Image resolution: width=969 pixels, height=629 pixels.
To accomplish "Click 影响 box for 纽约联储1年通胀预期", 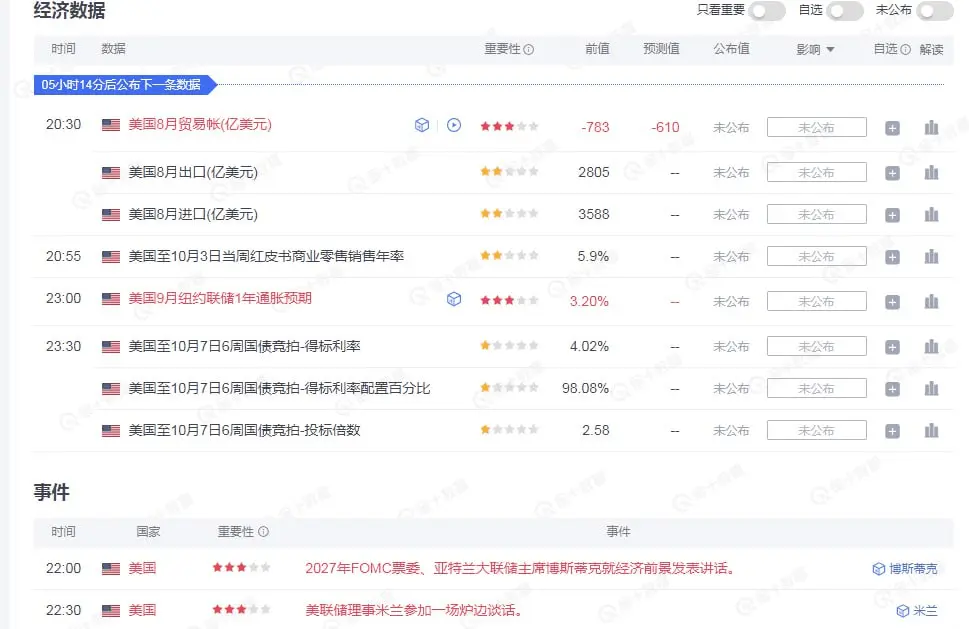I will click(x=816, y=302).
